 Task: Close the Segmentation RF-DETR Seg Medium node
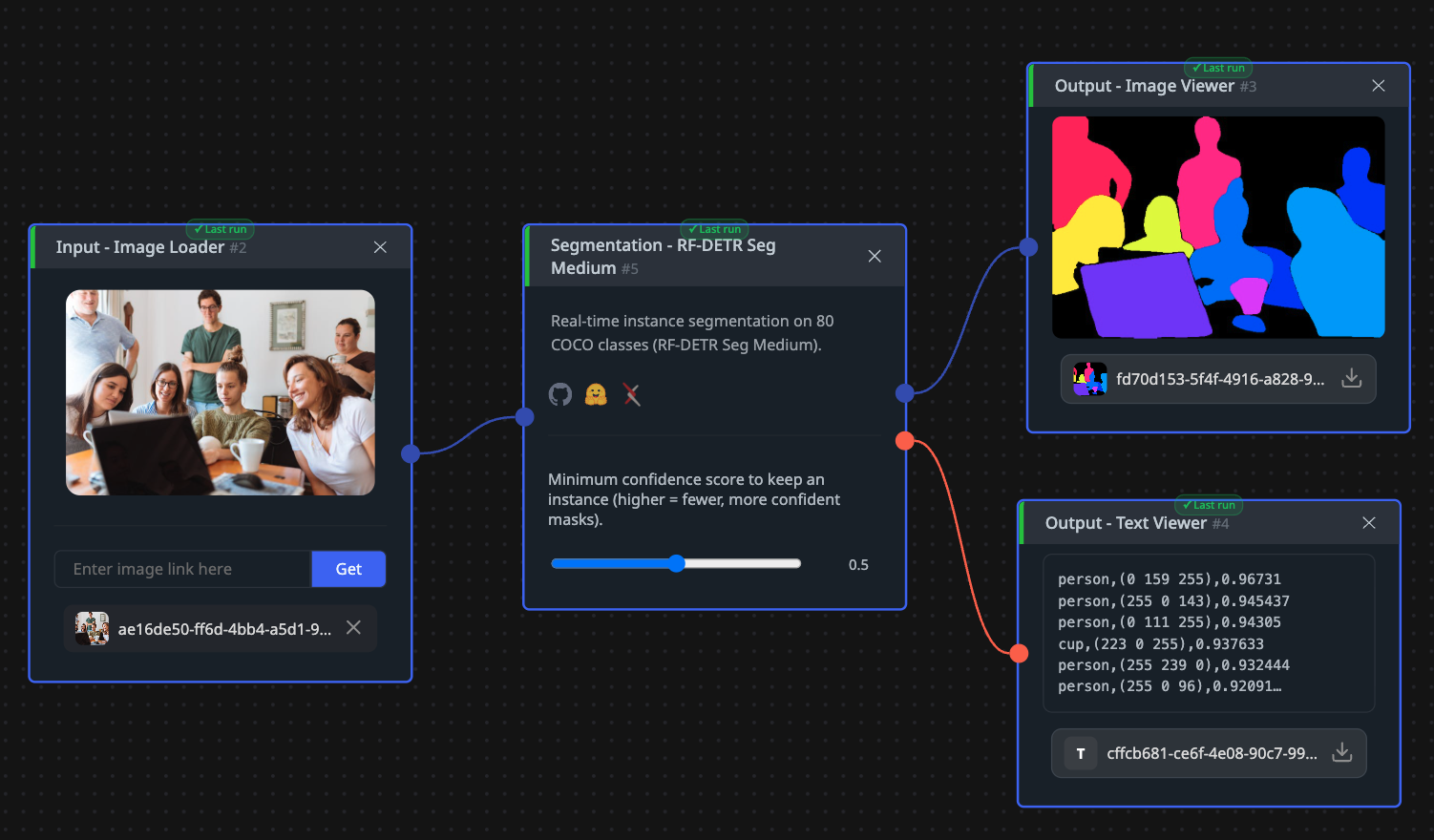[x=875, y=256]
